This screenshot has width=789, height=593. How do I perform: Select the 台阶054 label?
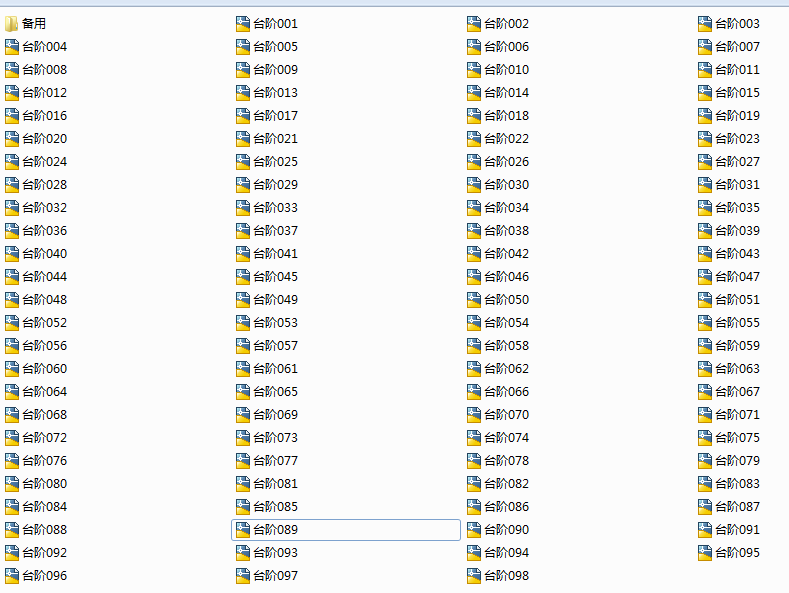point(506,323)
